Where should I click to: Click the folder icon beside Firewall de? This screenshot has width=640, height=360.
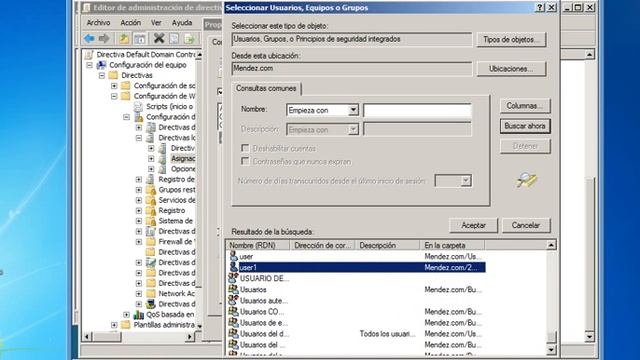point(151,242)
